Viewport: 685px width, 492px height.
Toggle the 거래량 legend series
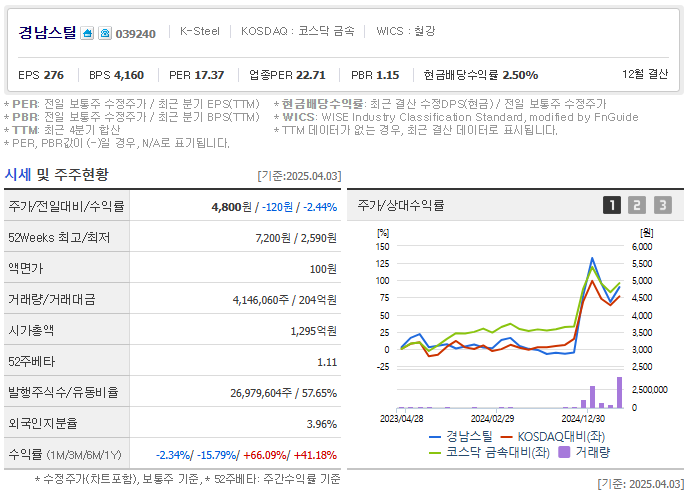[x=584, y=452]
